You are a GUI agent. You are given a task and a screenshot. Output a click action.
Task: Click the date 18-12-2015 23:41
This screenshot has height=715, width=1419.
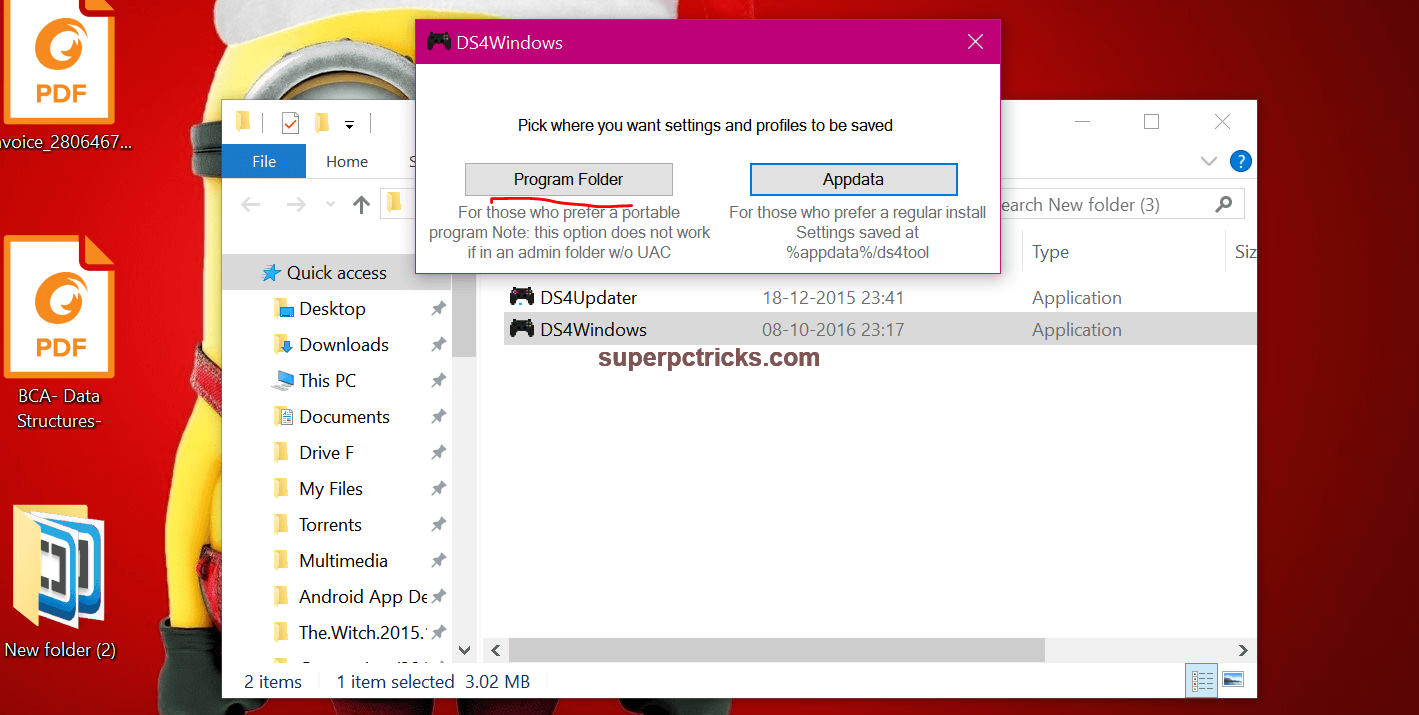(x=832, y=298)
